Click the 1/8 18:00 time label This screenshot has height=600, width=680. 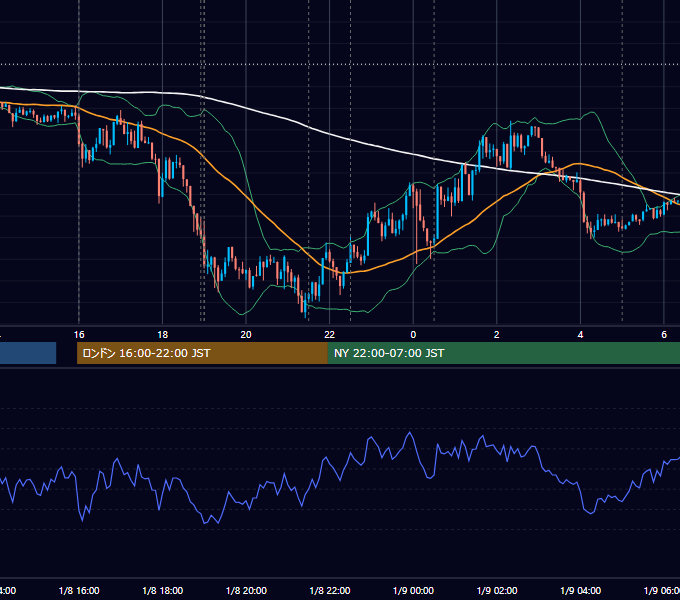(x=163, y=590)
